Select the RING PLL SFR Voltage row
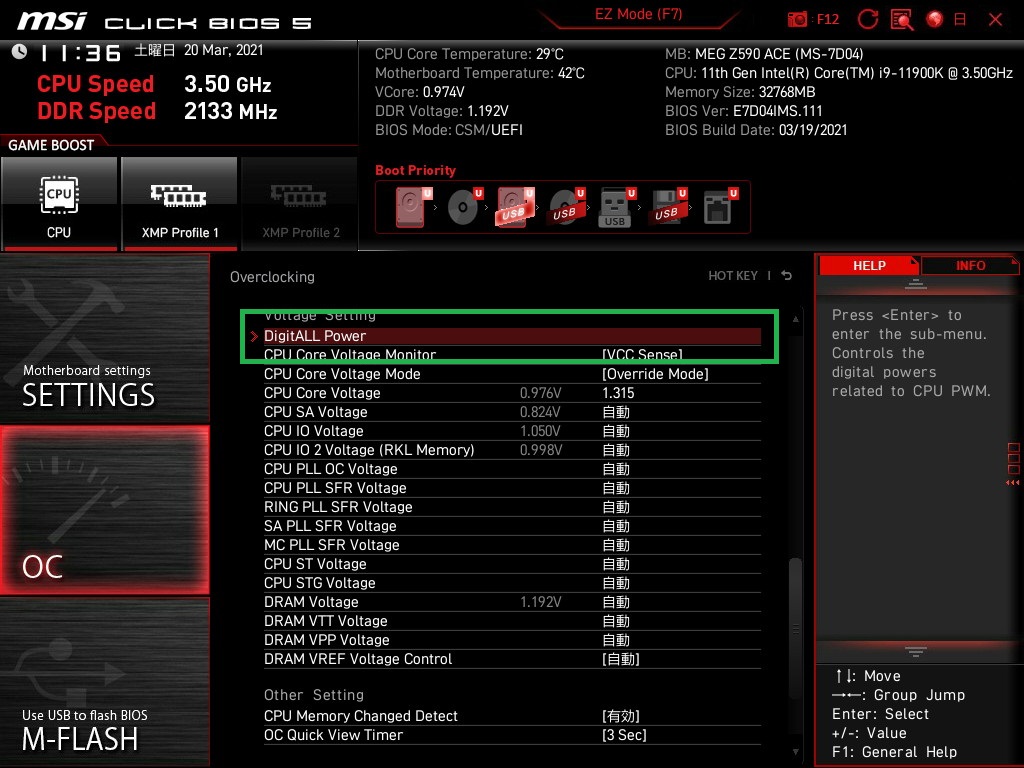The width and height of the screenshot is (1024, 768). 512,506
